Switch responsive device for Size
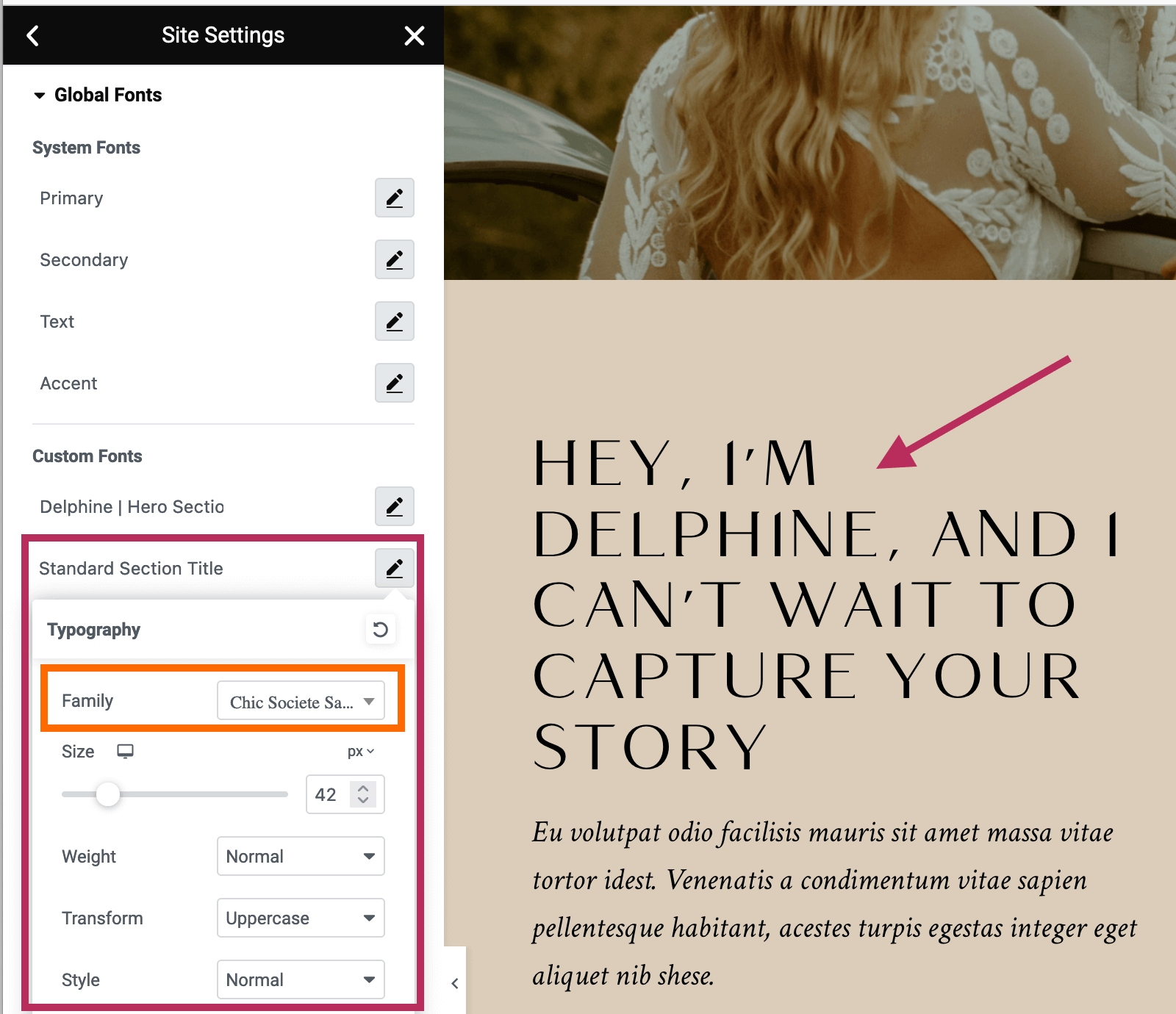 coord(125,751)
